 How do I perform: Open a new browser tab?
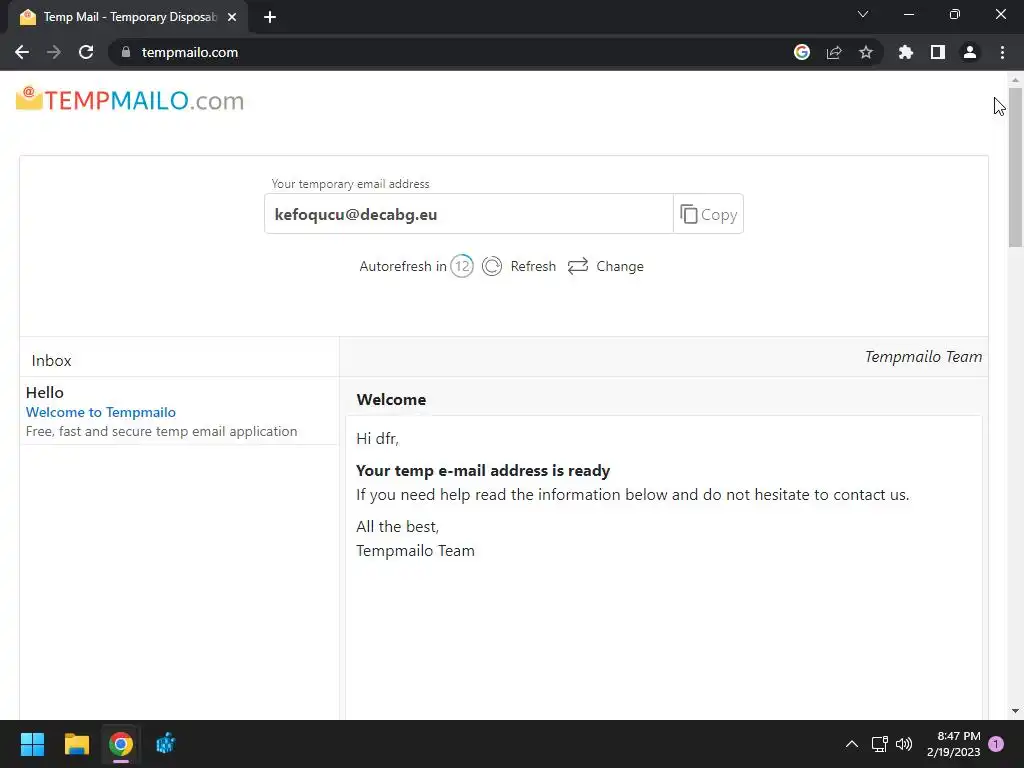click(270, 17)
